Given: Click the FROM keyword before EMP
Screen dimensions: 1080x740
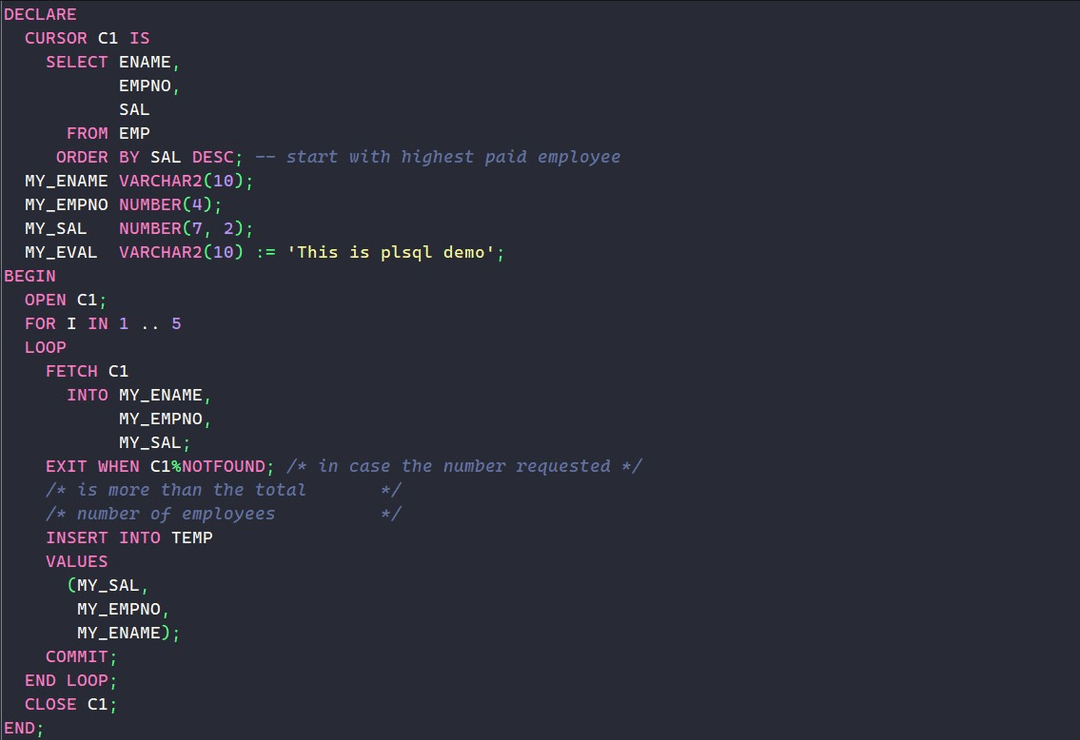Looking at the screenshot, I should (x=87, y=133).
